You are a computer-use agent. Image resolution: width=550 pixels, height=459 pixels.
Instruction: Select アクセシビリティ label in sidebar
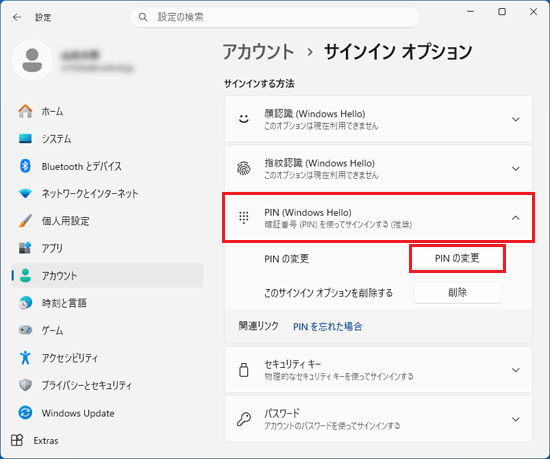[70, 358]
